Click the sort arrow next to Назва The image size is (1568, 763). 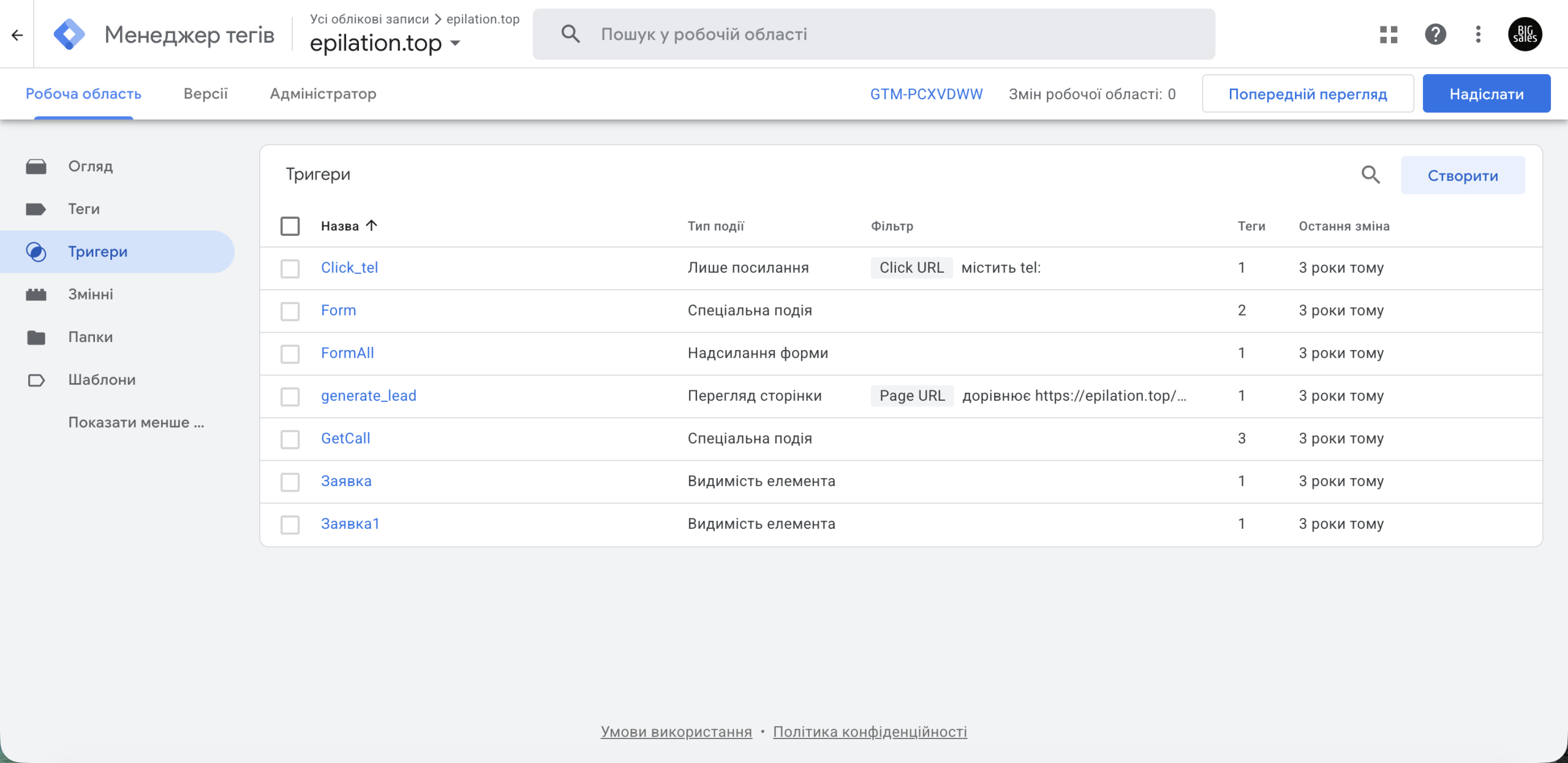(x=371, y=226)
